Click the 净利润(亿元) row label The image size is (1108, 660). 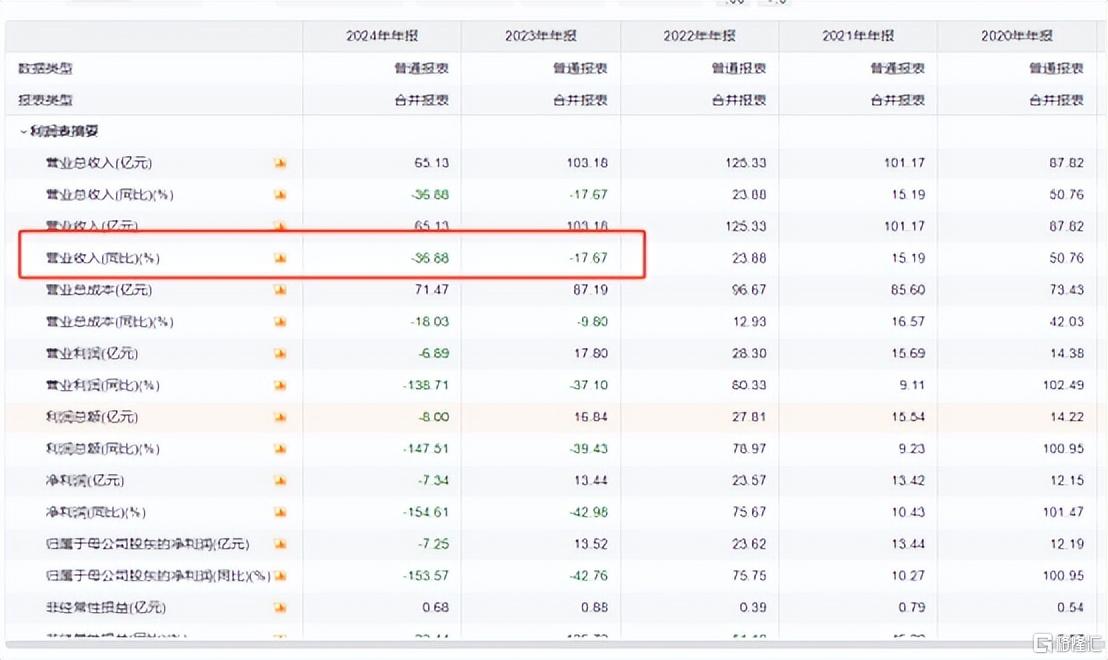(x=85, y=481)
